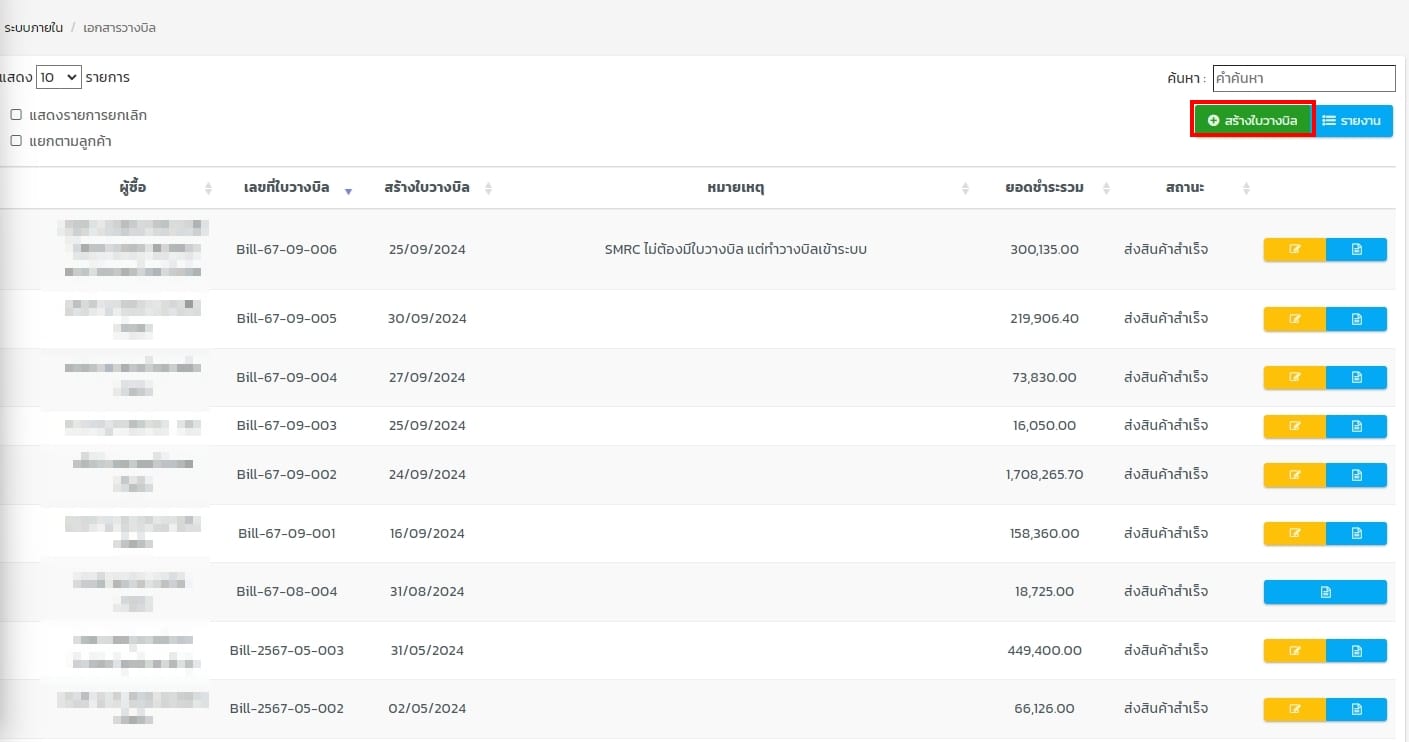This screenshot has height=742, width=1409.
Task: Click edit icon for Bill-2567-05-003
Action: pyautogui.click(x=1295, y=651)
